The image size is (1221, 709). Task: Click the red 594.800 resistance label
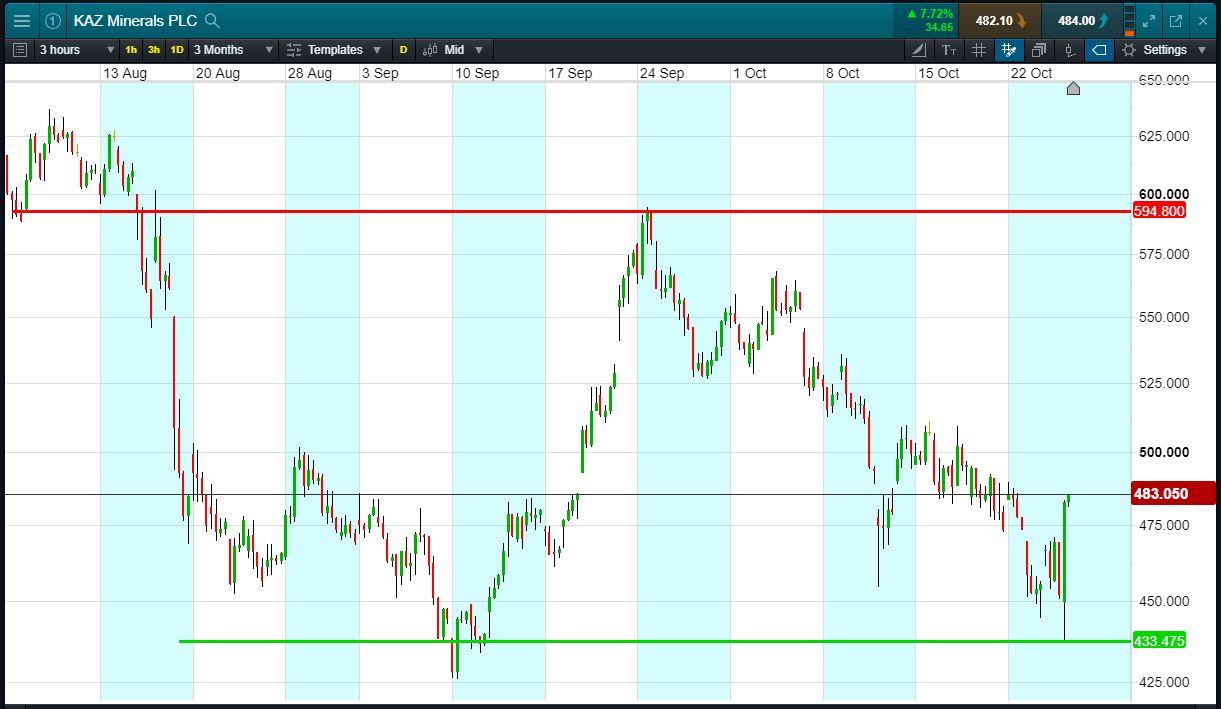1159,211
